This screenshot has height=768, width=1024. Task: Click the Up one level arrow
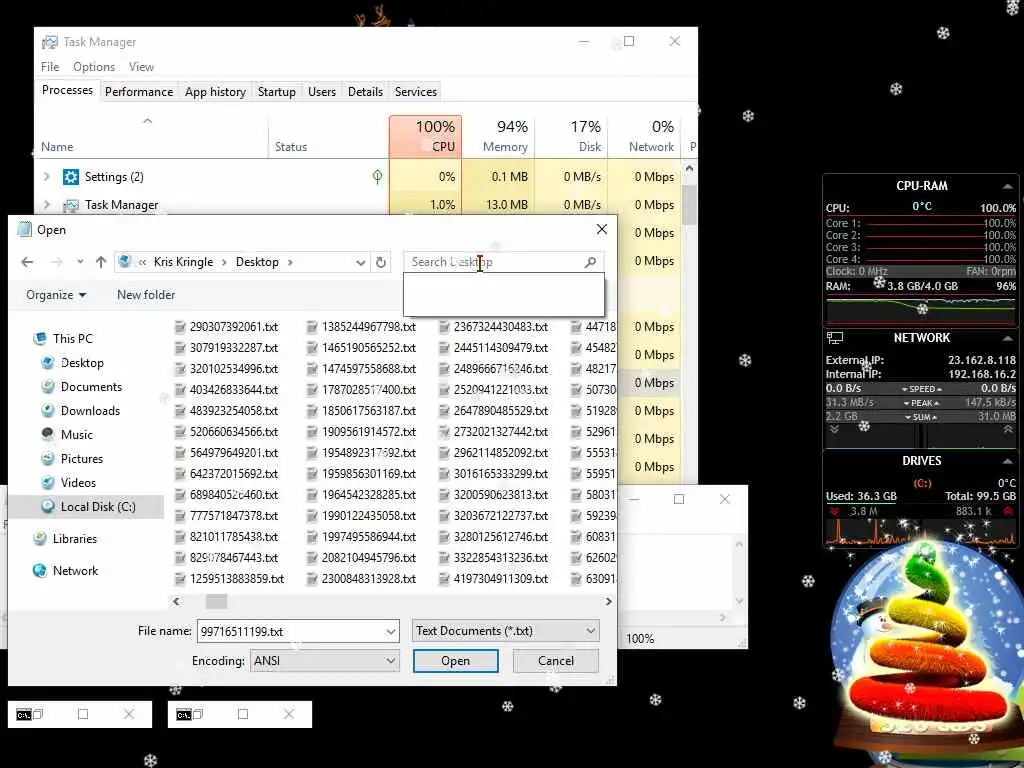click(x=101, y=262)
